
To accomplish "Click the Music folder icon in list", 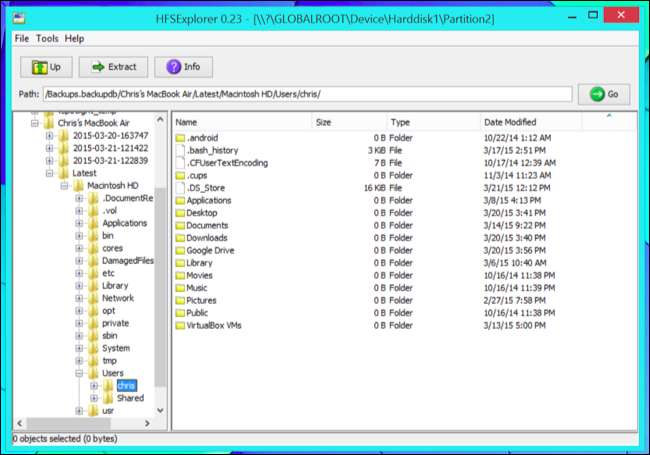I will point(180,288).
